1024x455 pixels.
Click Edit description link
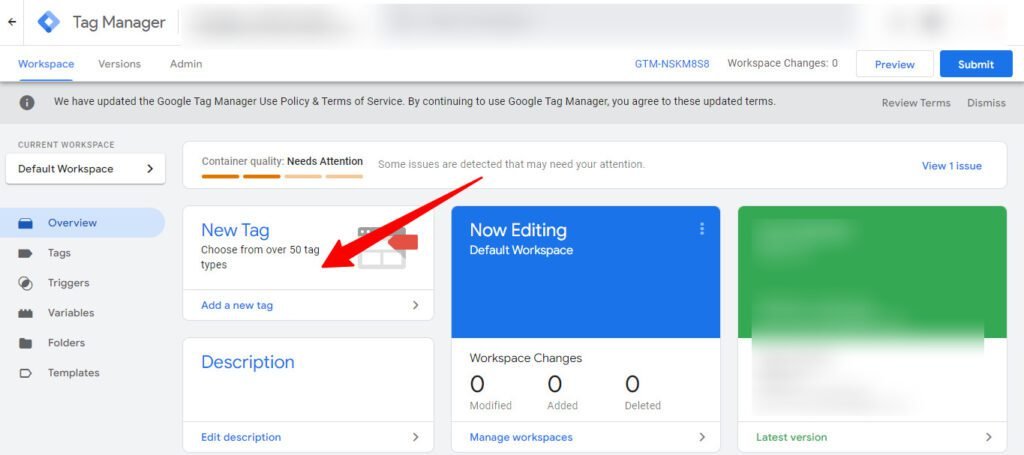(x=241, y=437)
